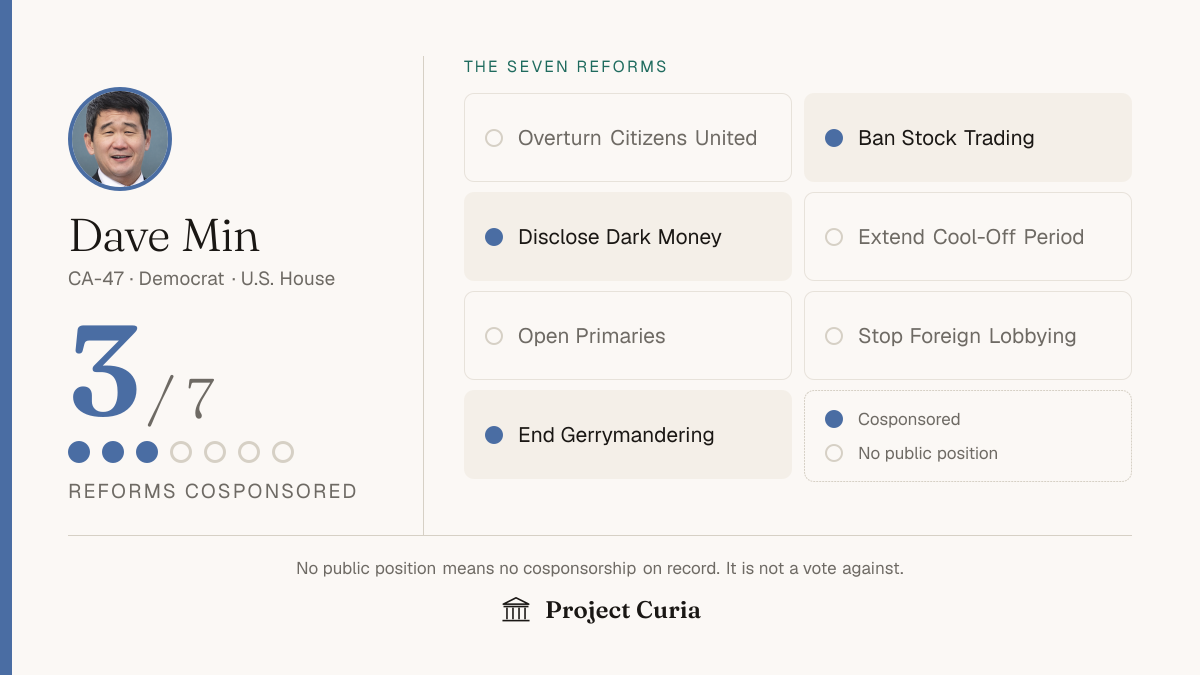Viewport: 1200px width, 675px height.
Task: Click the blue Cosponsored legend dot
Action: click(x=834, y=419)
